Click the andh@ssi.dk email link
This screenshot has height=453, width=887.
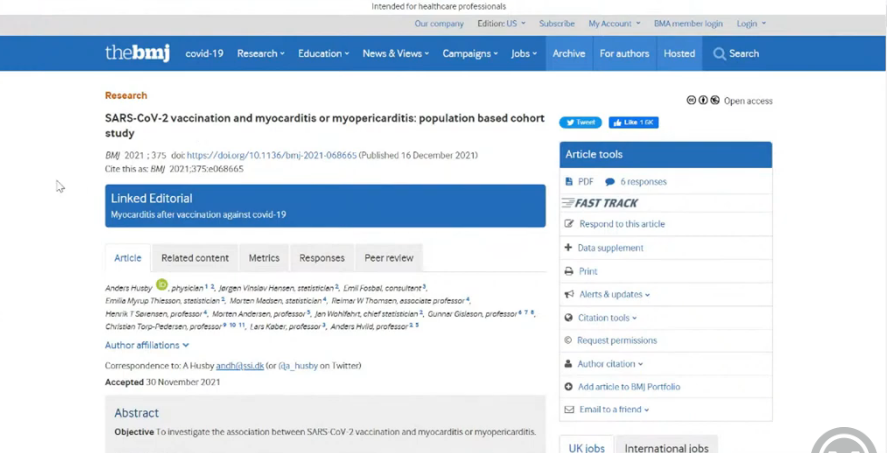240,365
